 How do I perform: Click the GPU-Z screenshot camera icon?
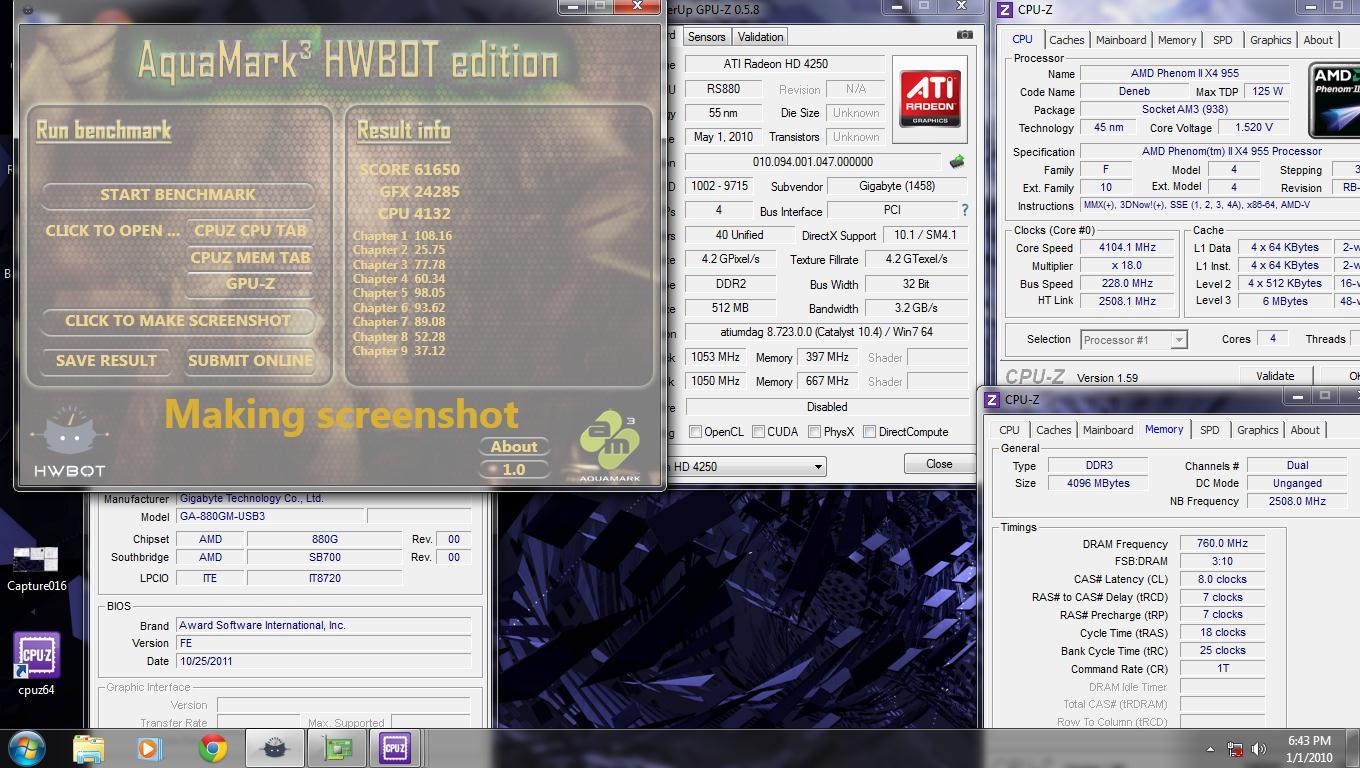tap(964, 35)
